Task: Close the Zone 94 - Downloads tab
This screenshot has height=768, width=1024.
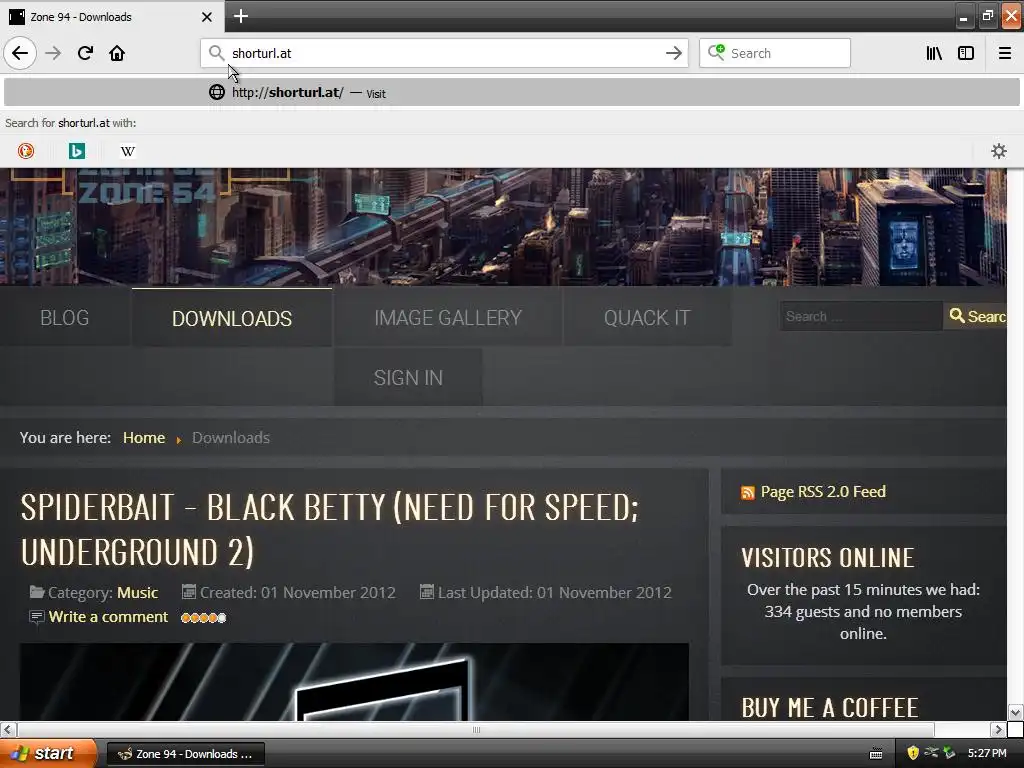Action: pos(206,17)
